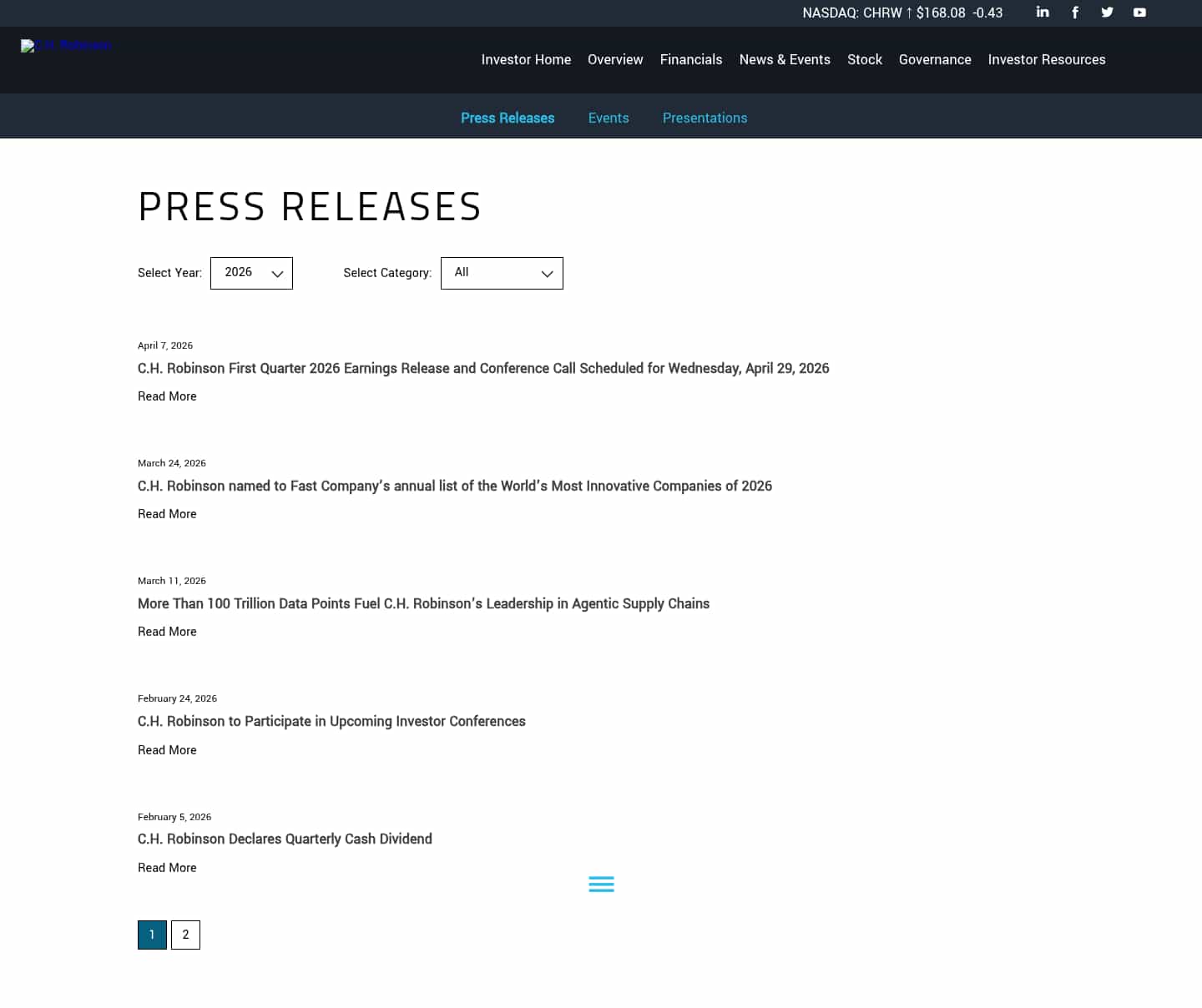Open the Select Category dropdown

pos(502,273)
